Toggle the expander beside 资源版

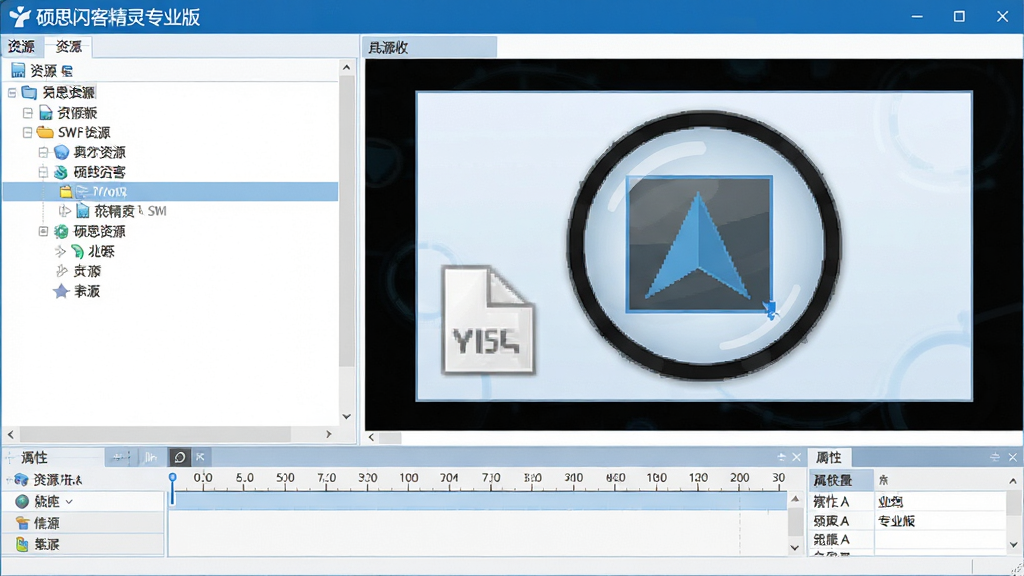tap(27, 113)
